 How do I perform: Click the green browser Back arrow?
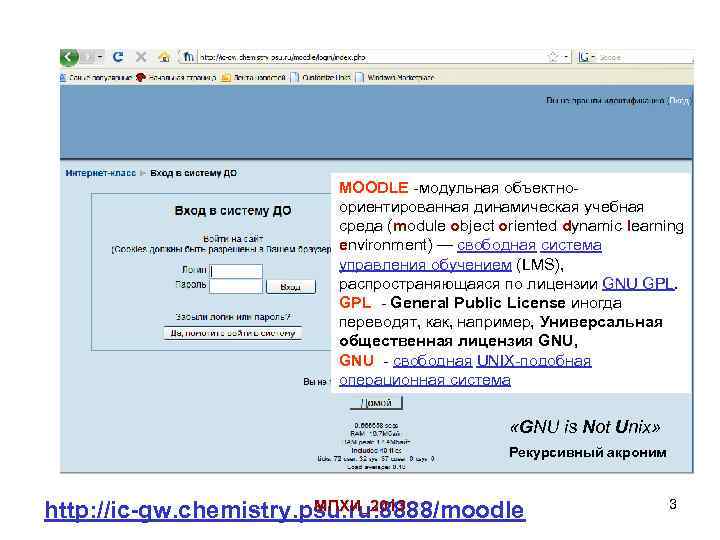point(69,57)
